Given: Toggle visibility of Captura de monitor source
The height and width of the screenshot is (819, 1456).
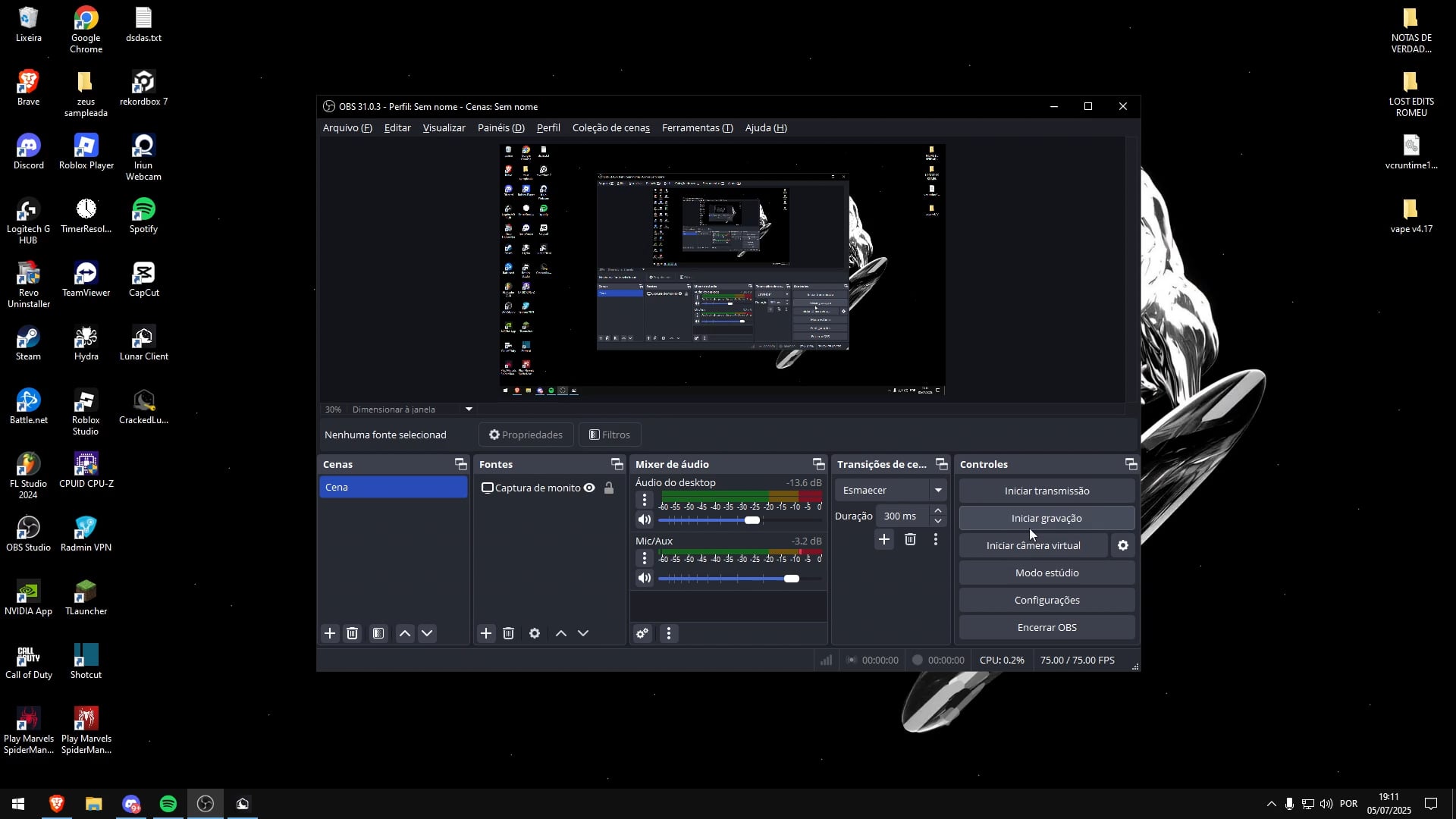Looking at the screenshot, I should [x=589, y=488].
